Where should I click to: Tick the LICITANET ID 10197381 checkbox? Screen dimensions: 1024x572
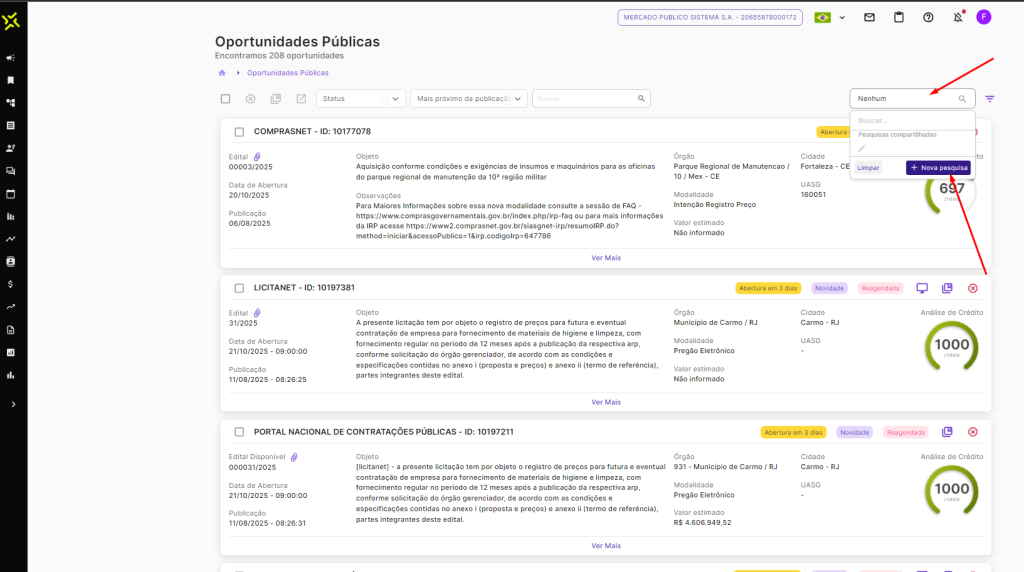tap(239, 288)
